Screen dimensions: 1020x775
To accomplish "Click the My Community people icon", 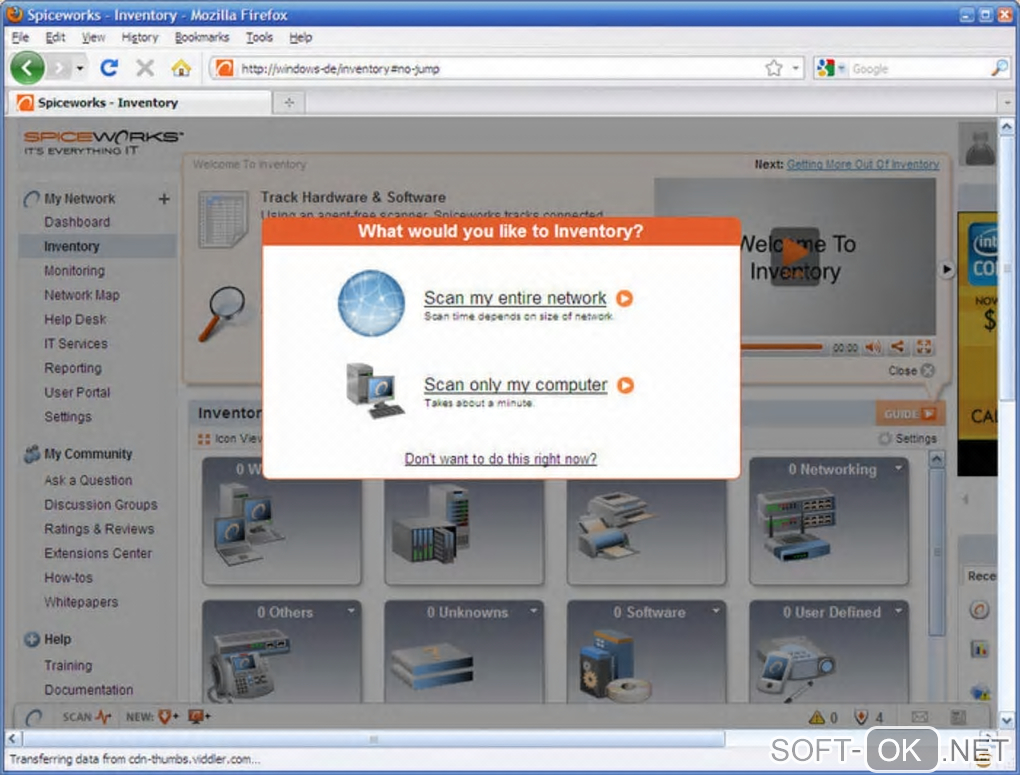I will click(32, 454).
